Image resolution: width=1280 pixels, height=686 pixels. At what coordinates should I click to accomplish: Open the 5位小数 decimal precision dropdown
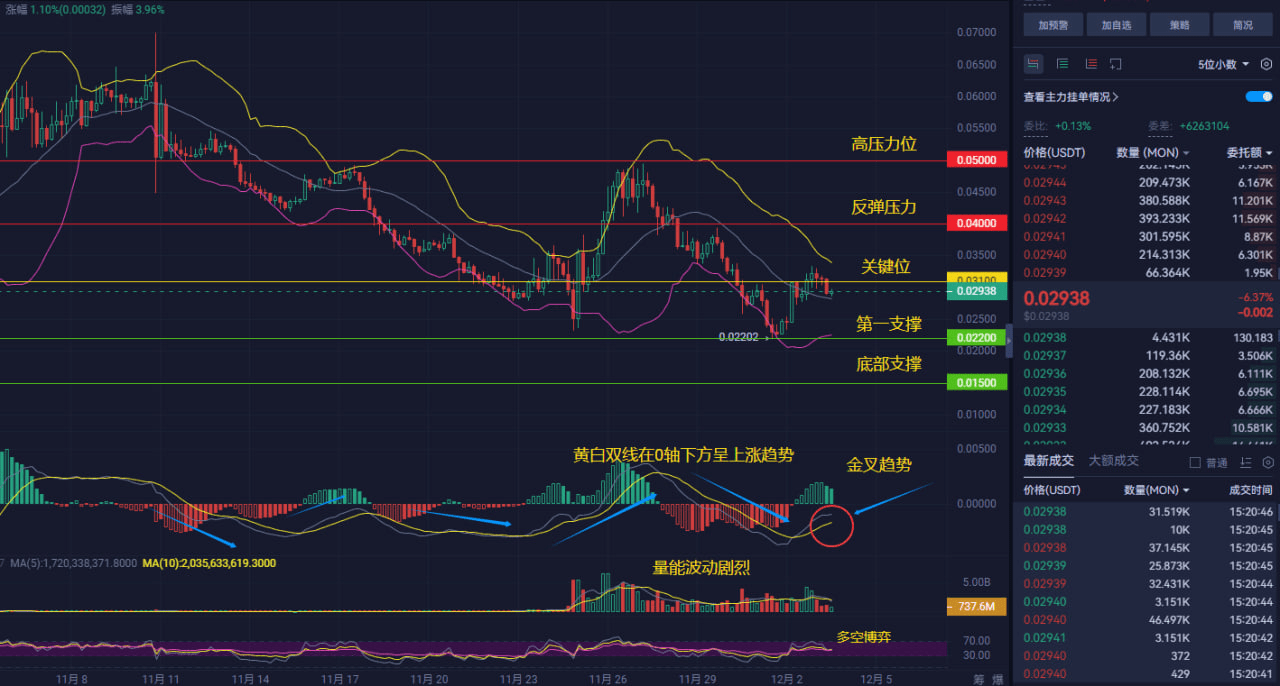point(1224,64)
